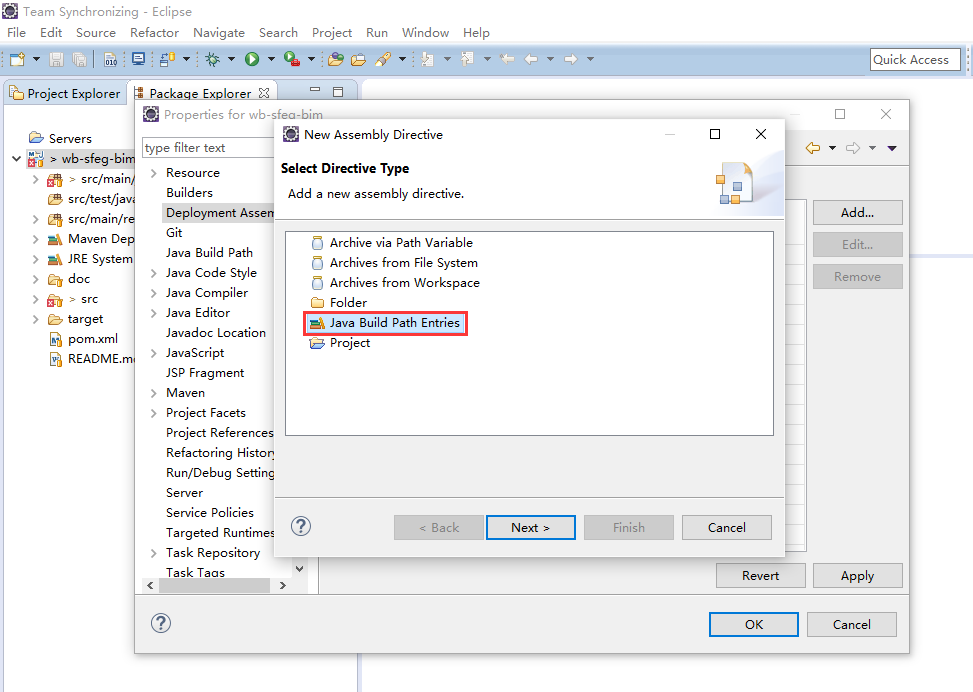
Task: Click the Open Type toolbar icon
Action: tap(336, 59)
